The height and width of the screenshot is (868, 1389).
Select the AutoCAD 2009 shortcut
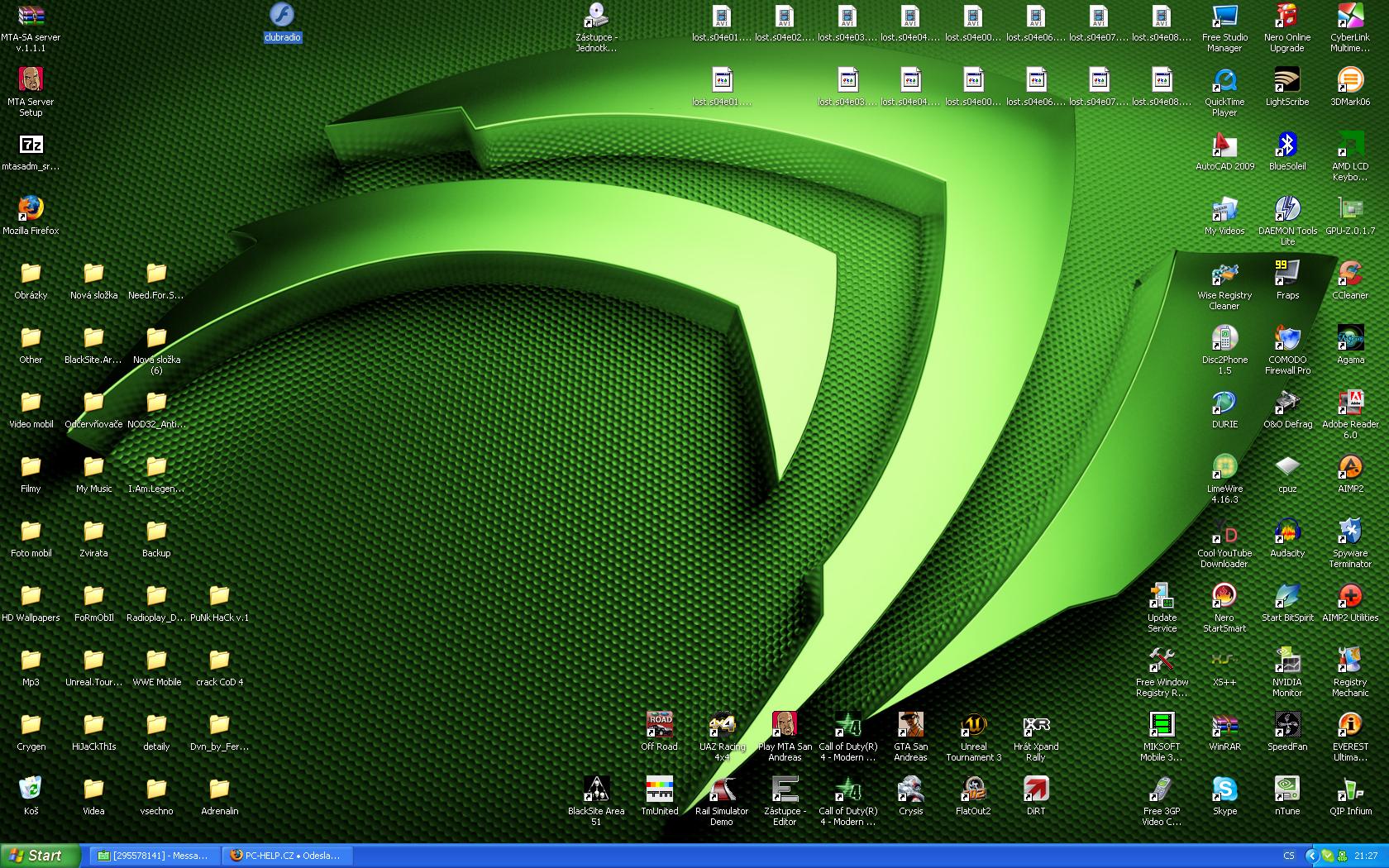pos(1224,145)
